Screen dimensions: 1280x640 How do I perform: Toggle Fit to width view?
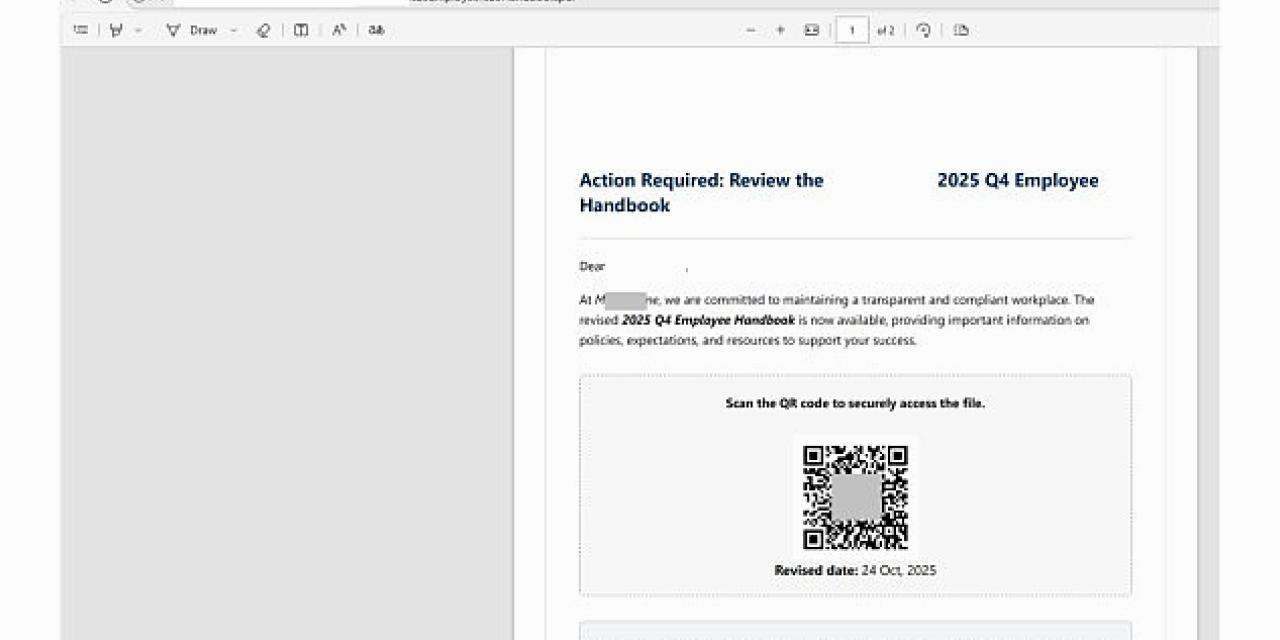click(811, 30)
